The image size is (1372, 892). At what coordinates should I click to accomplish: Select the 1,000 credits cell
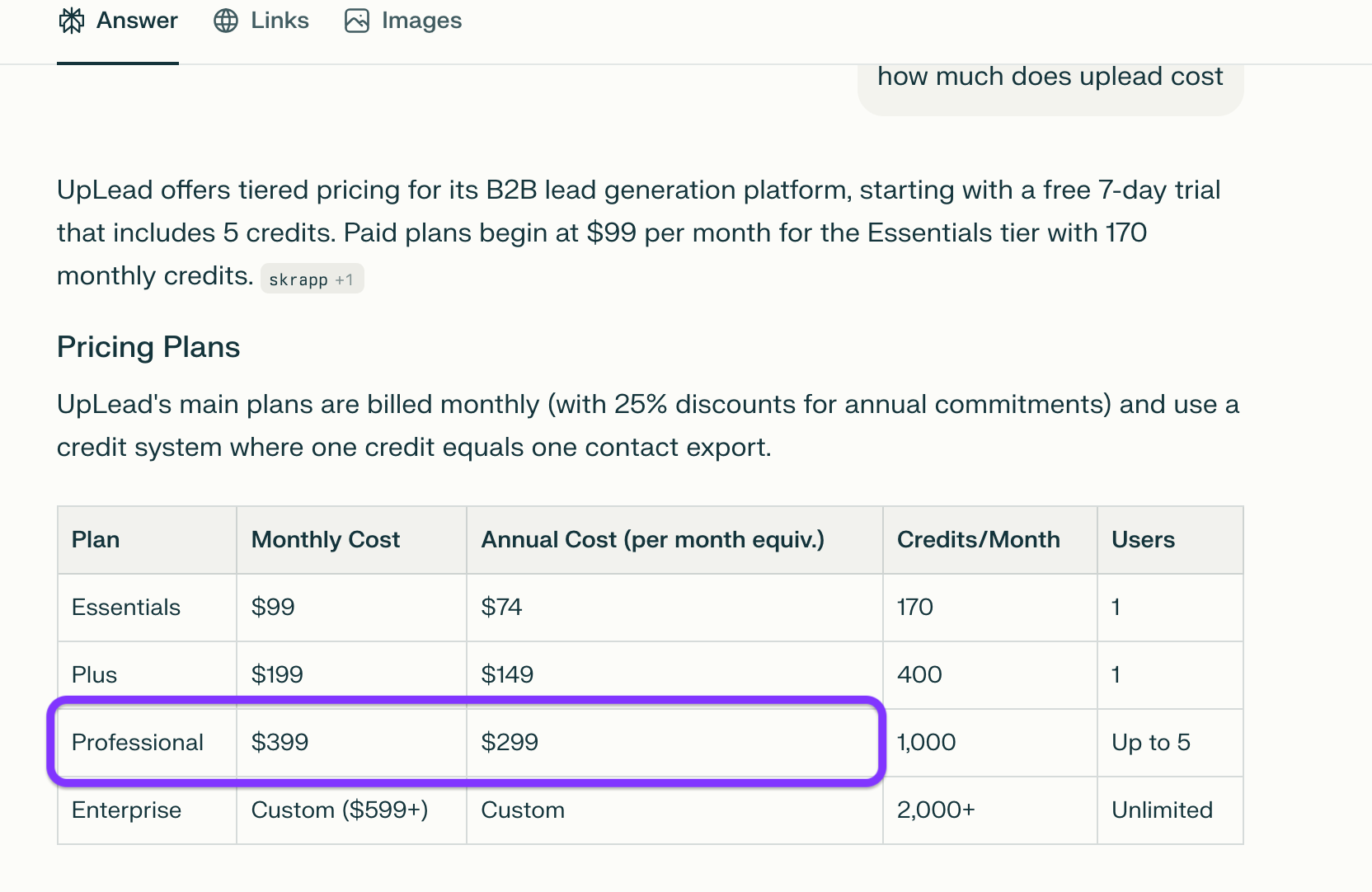pos(927,743)
